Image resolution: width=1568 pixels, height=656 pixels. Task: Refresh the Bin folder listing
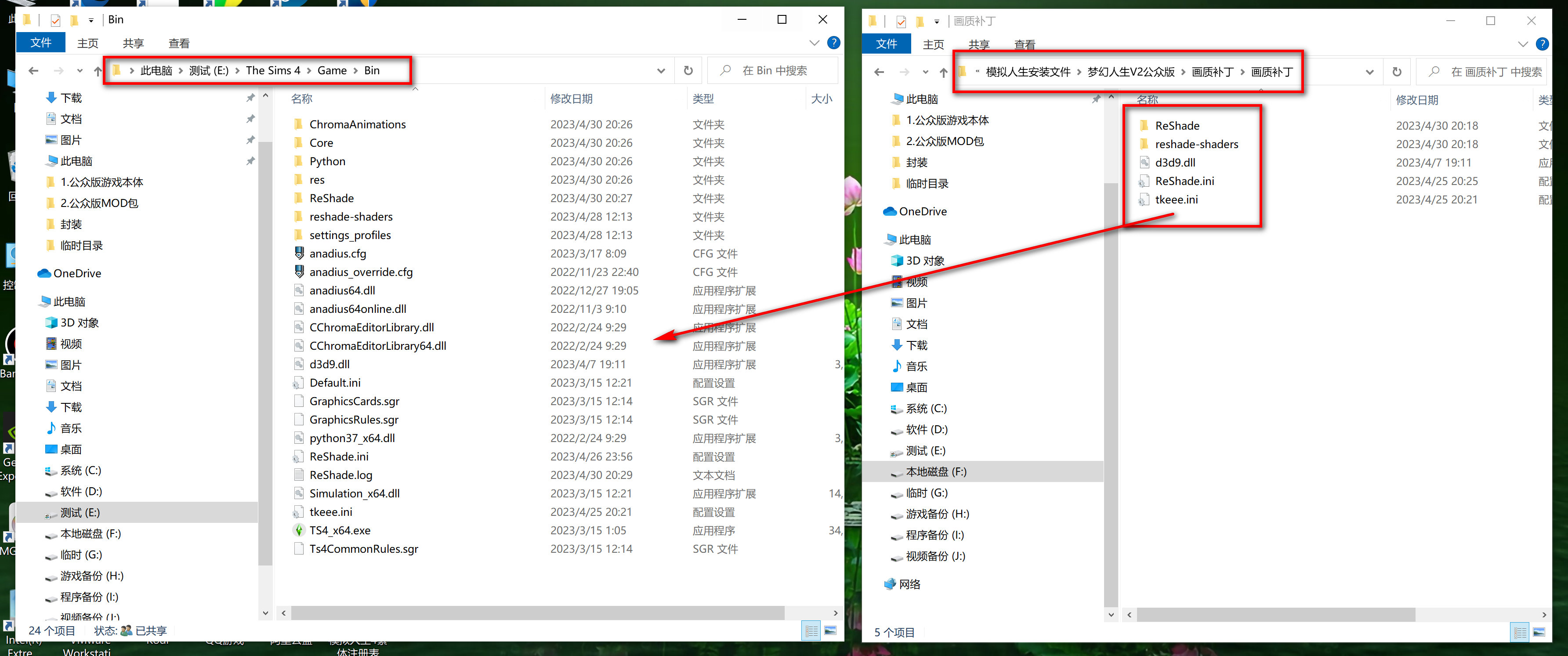688,71
